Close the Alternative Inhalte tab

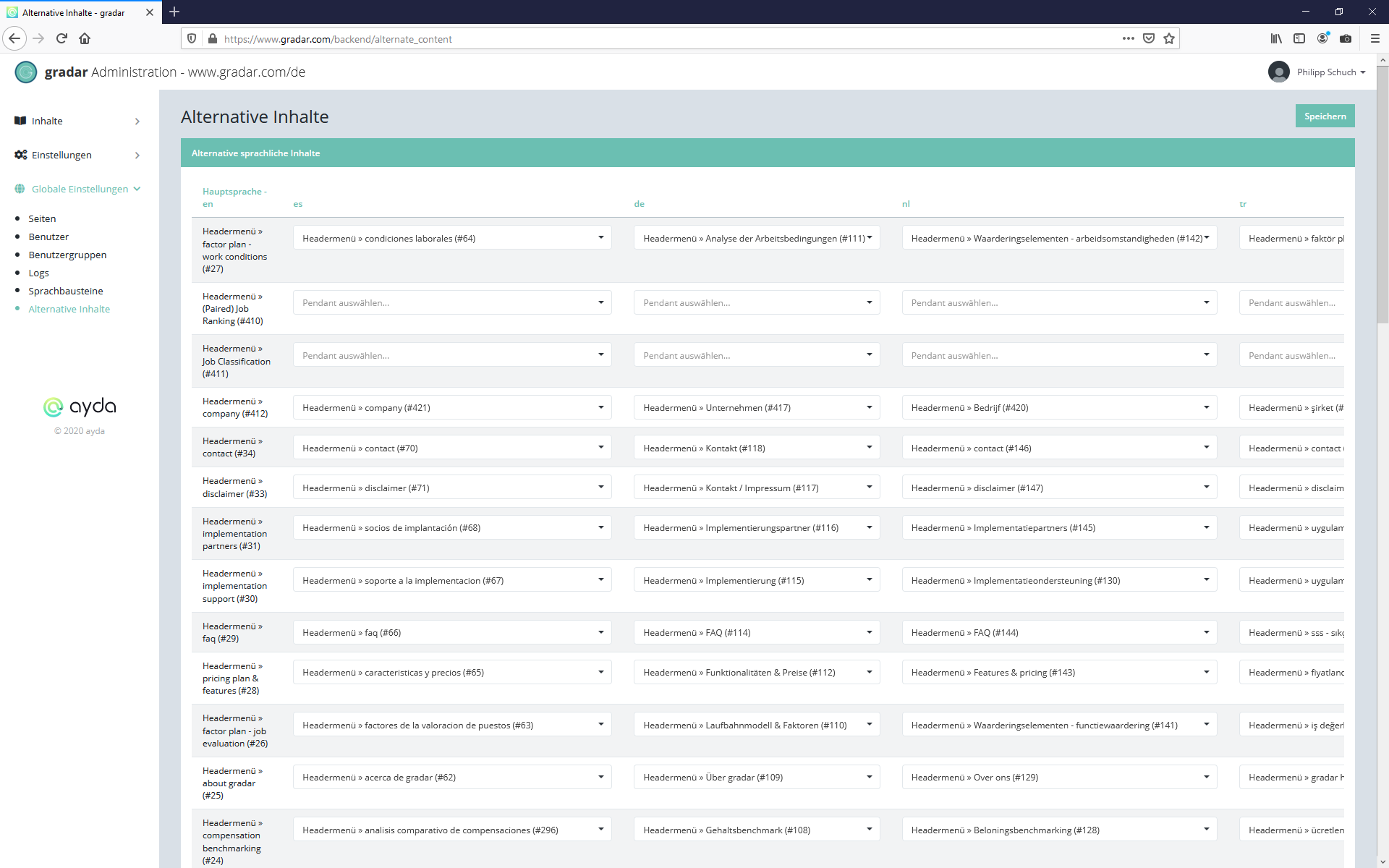(x=150, y=12)
